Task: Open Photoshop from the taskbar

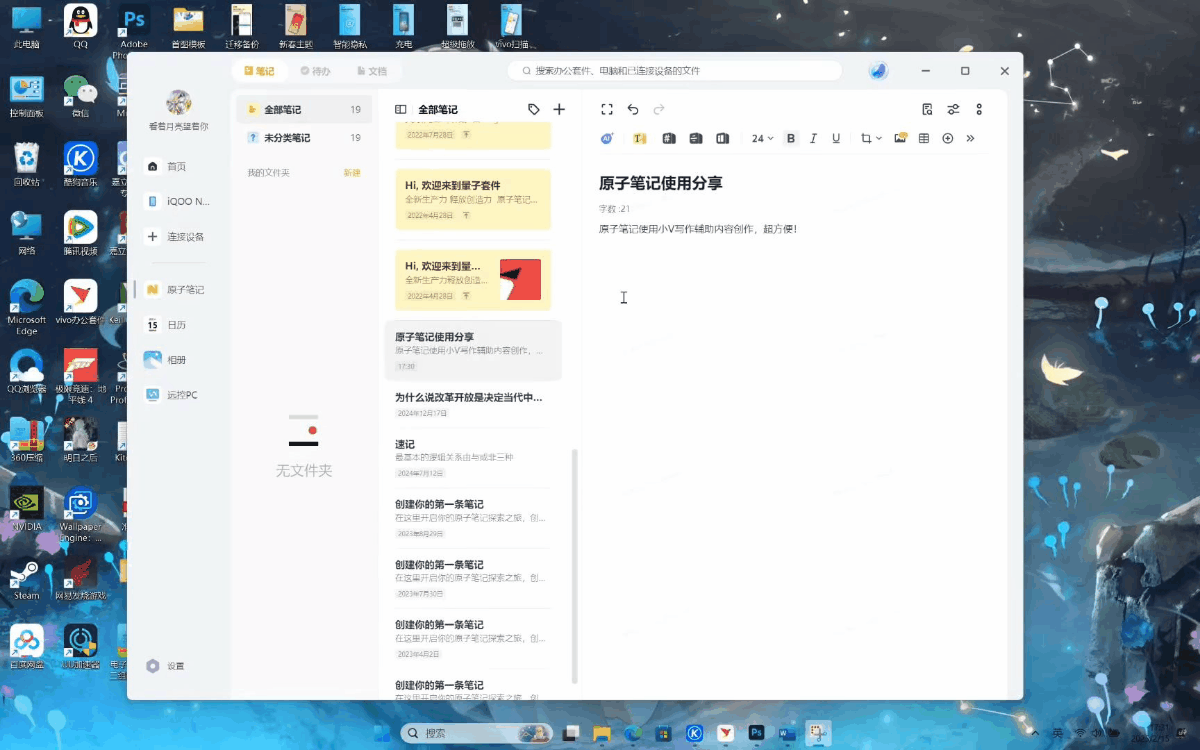Action: [x=756, y=733]
